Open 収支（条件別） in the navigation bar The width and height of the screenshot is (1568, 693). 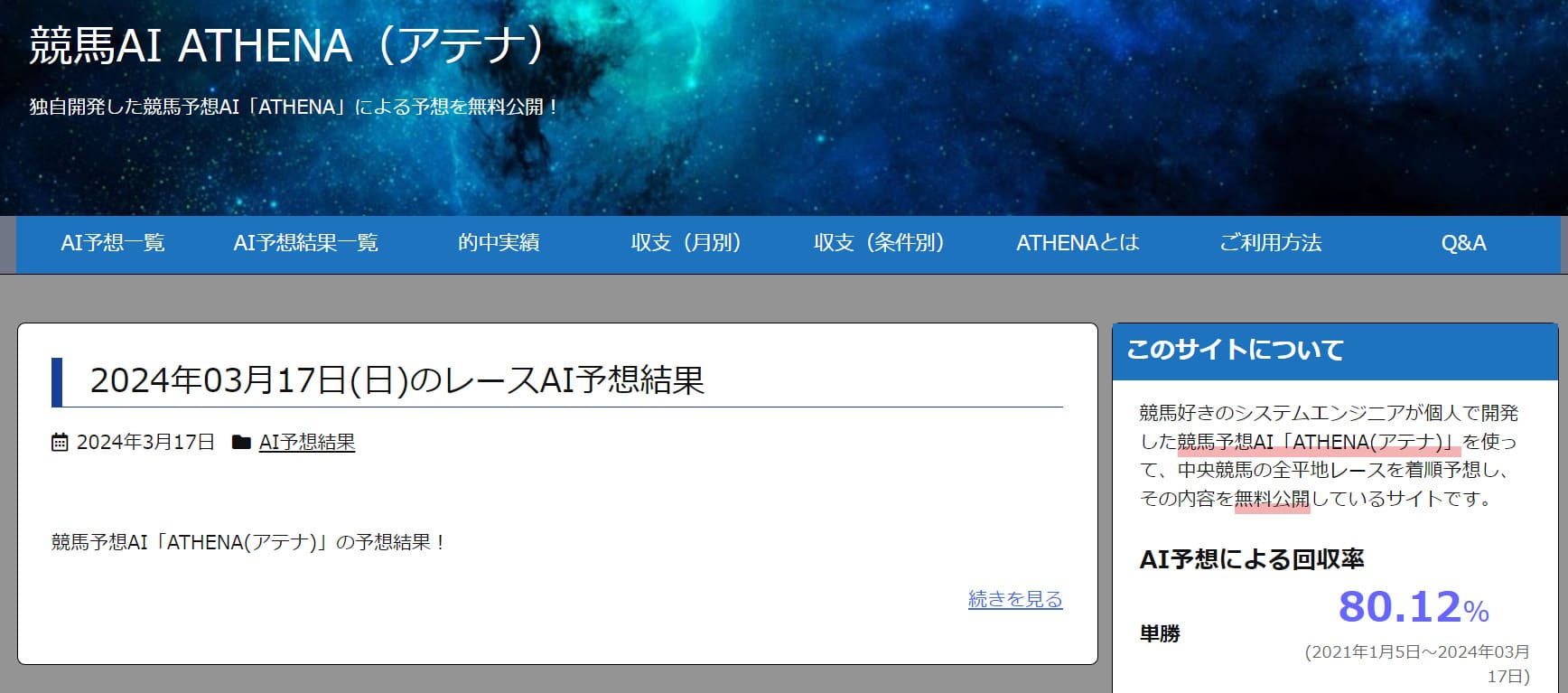pyautogui.click(x=879, y=243)
